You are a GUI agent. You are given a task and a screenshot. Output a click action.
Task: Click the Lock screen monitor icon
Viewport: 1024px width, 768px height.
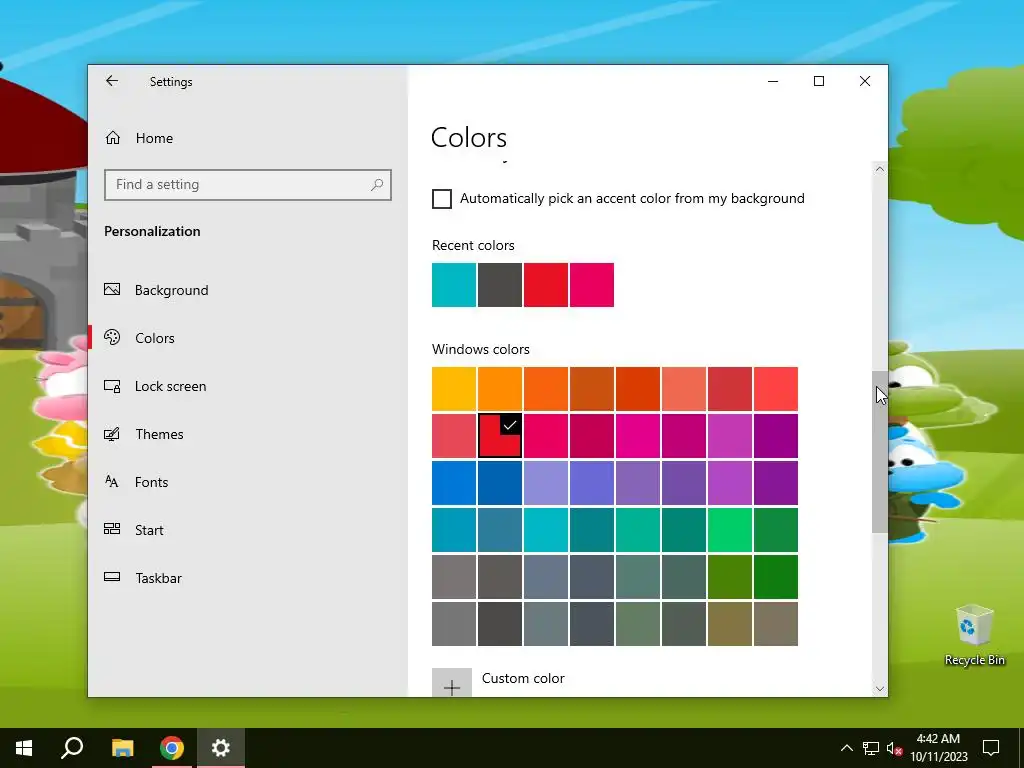point(112,386)
